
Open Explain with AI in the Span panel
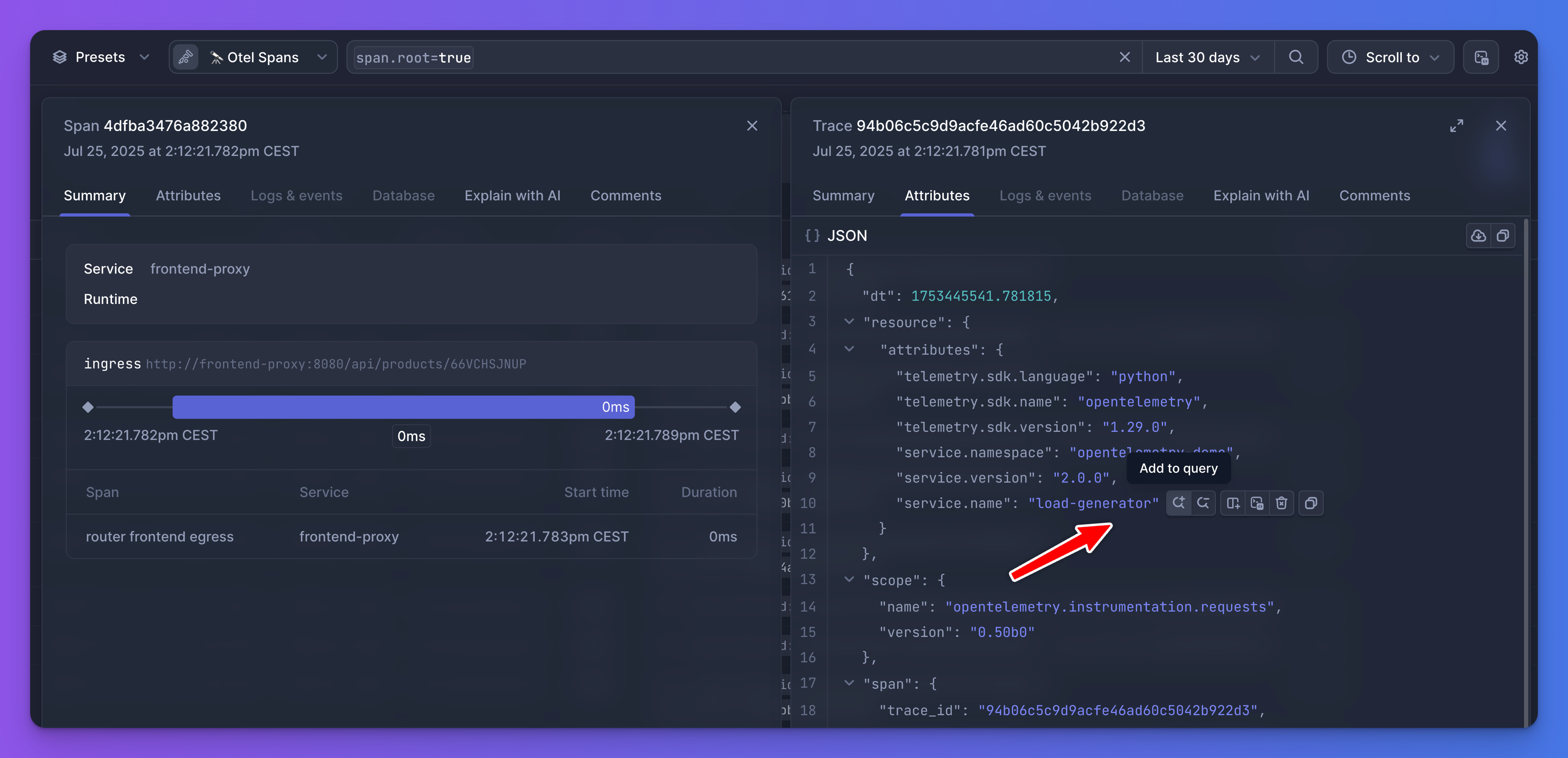(513, 196)
